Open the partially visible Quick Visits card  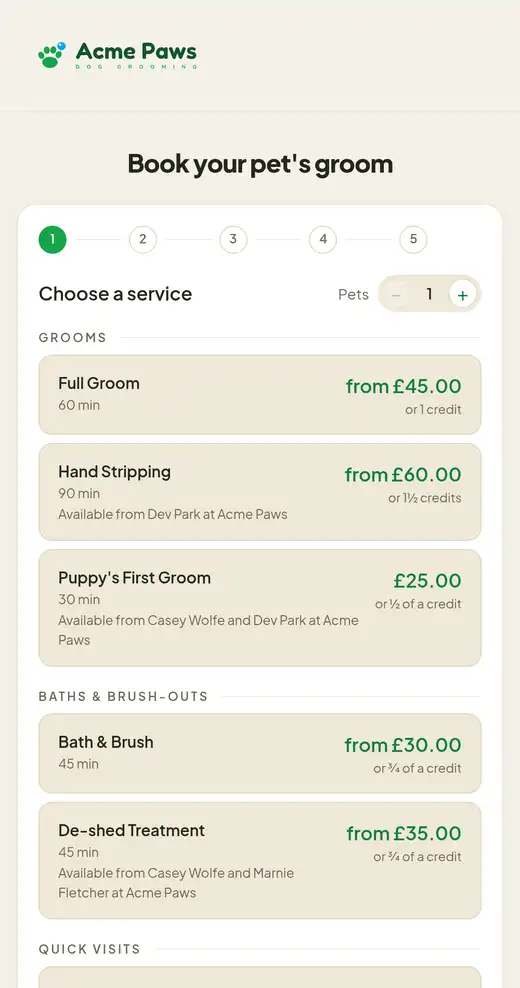(260, 977)
